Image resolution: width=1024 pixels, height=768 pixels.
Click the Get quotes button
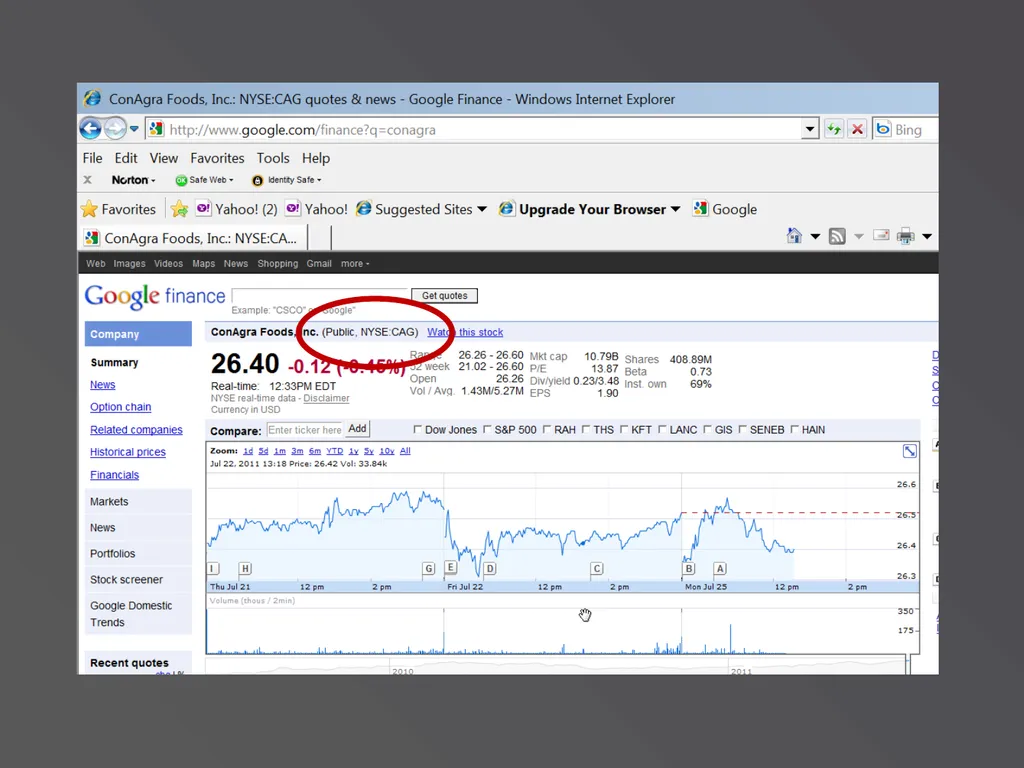(x=444, y=296)
